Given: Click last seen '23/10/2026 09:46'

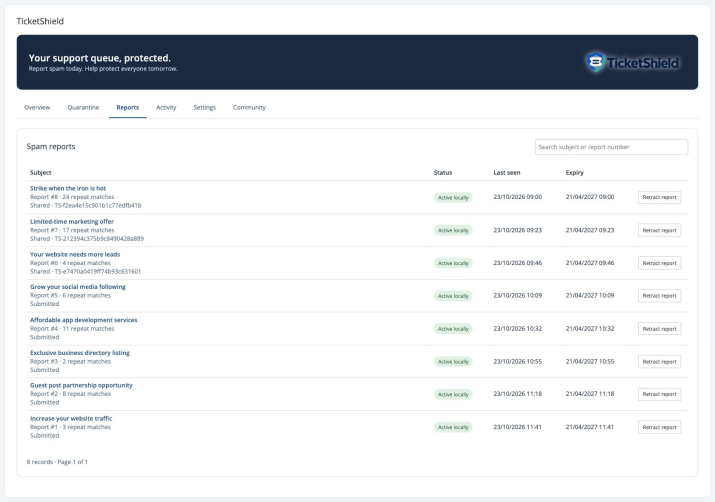Looking at the screenshot, I should [x=518, y=263].
